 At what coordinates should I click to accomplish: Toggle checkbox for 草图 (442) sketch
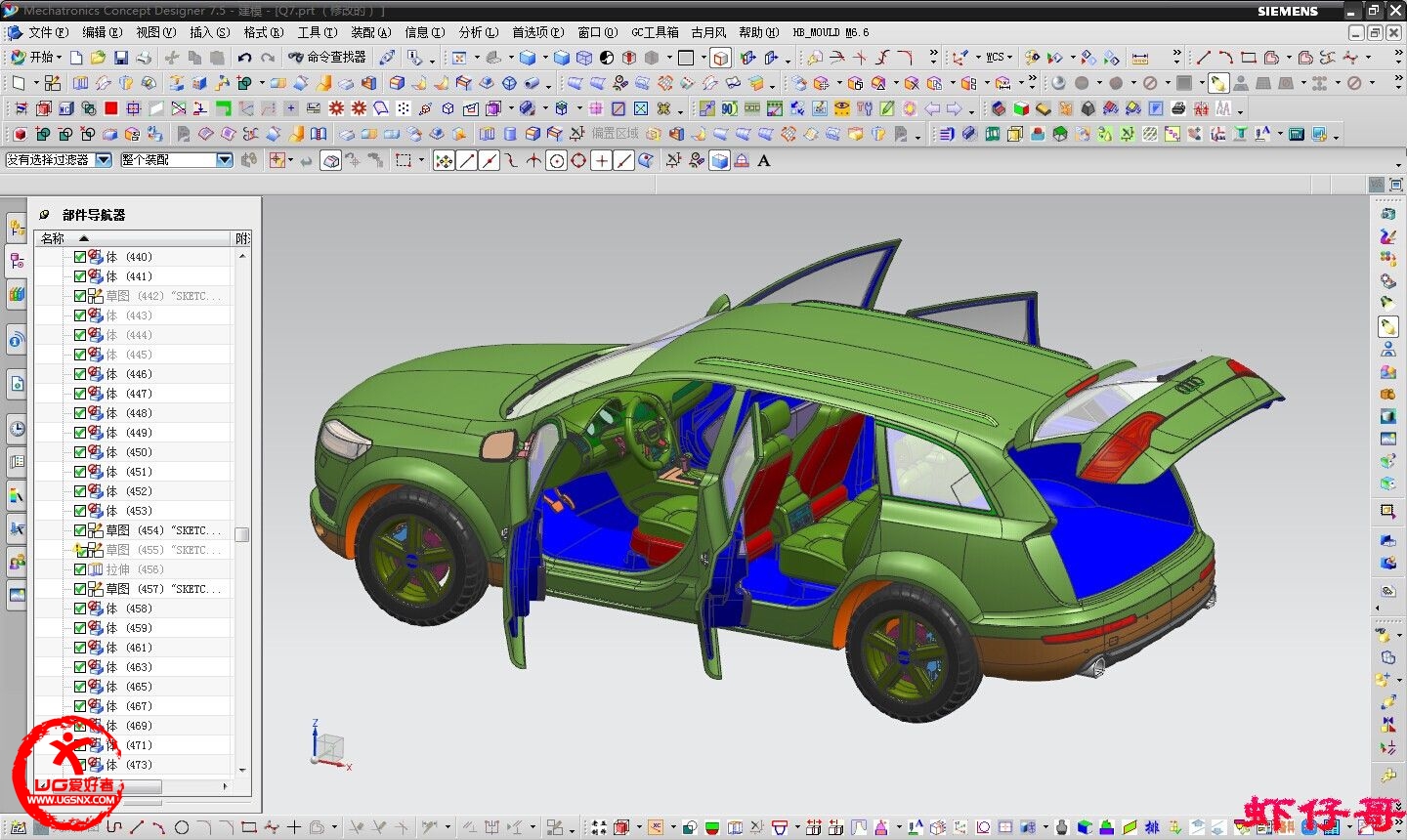click(x=80, y=296)
